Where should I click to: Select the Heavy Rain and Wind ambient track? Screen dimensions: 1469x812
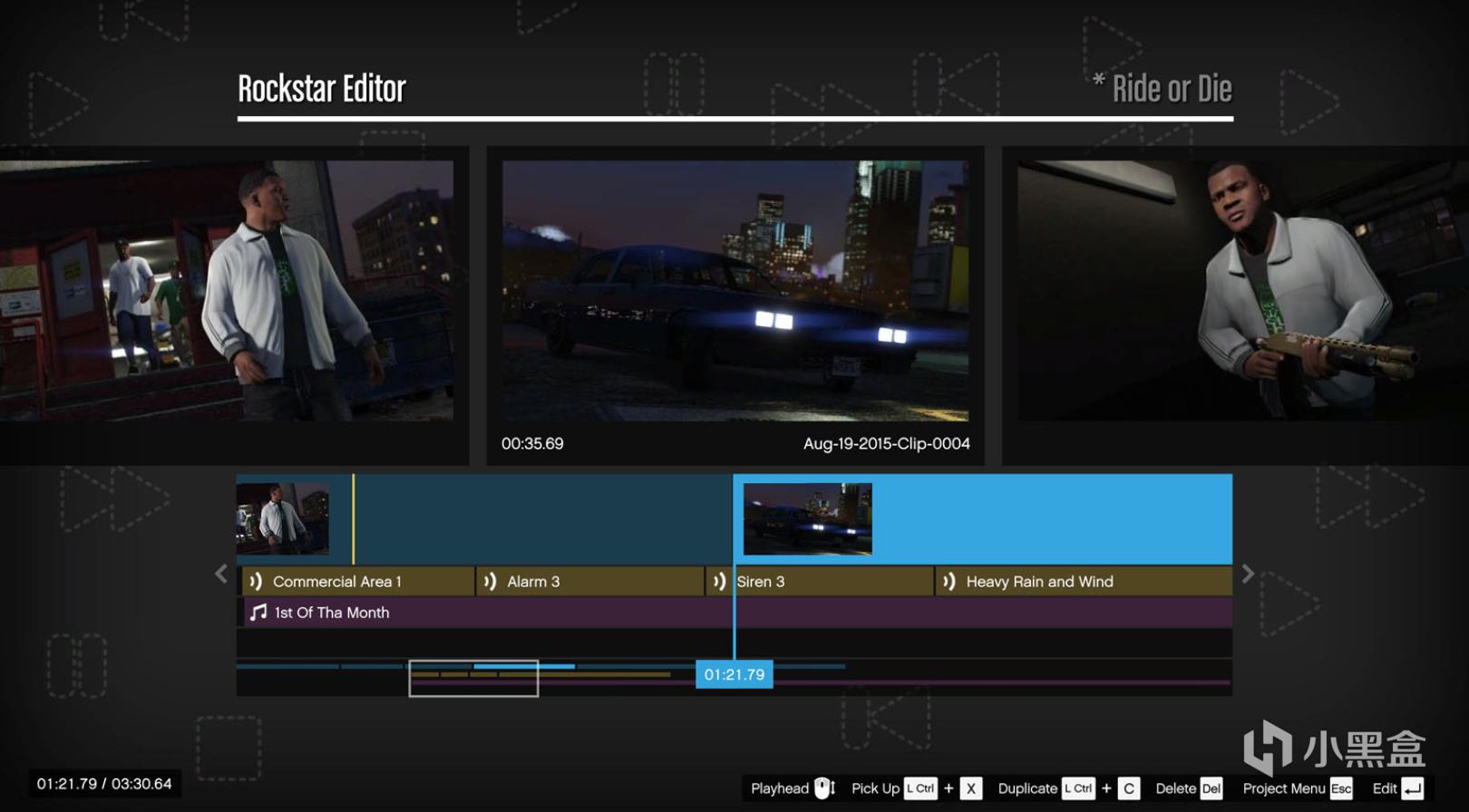click(1083, 582)
